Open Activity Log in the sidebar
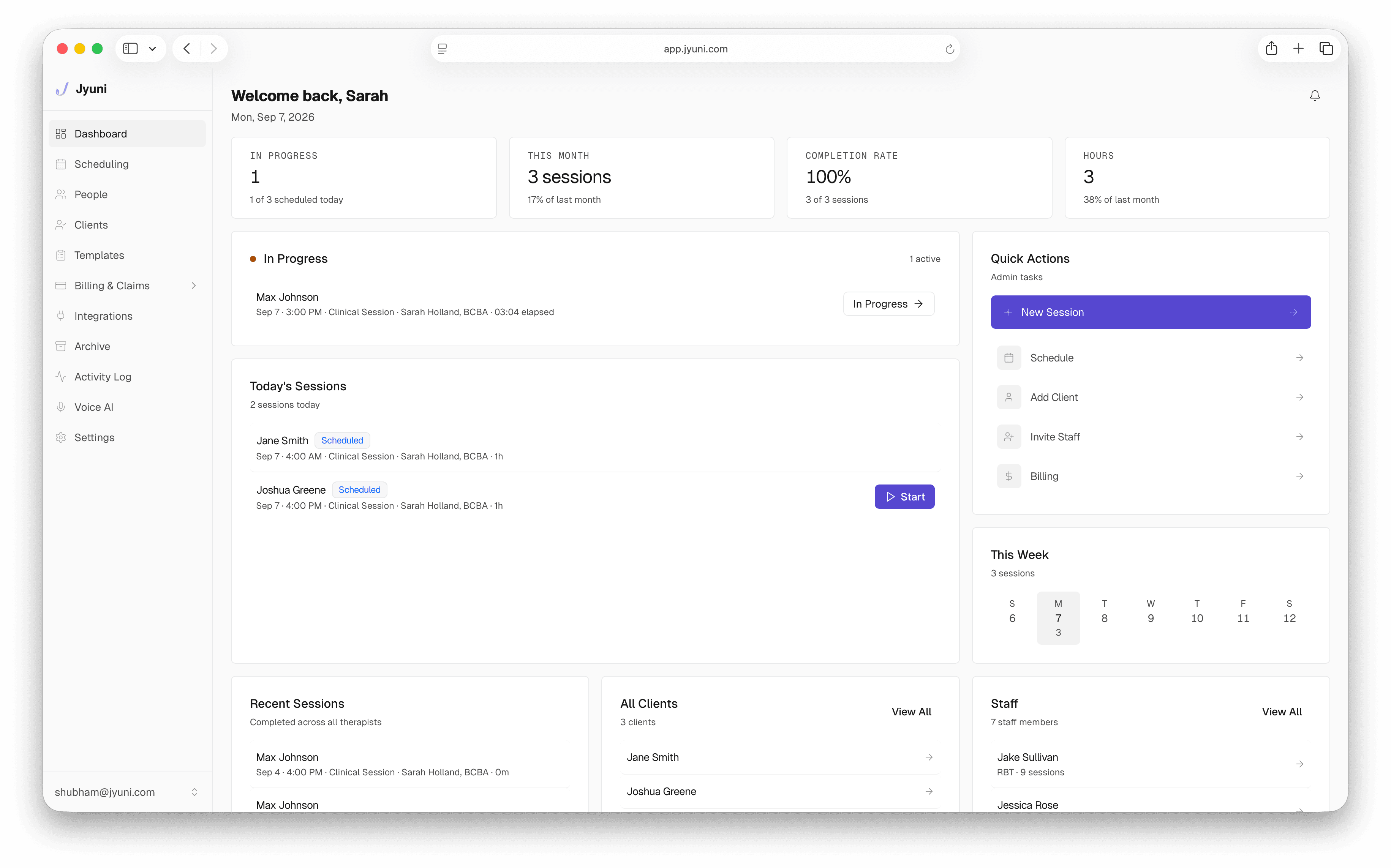This screenshot has width=1391, height=868. click(127, 377)
